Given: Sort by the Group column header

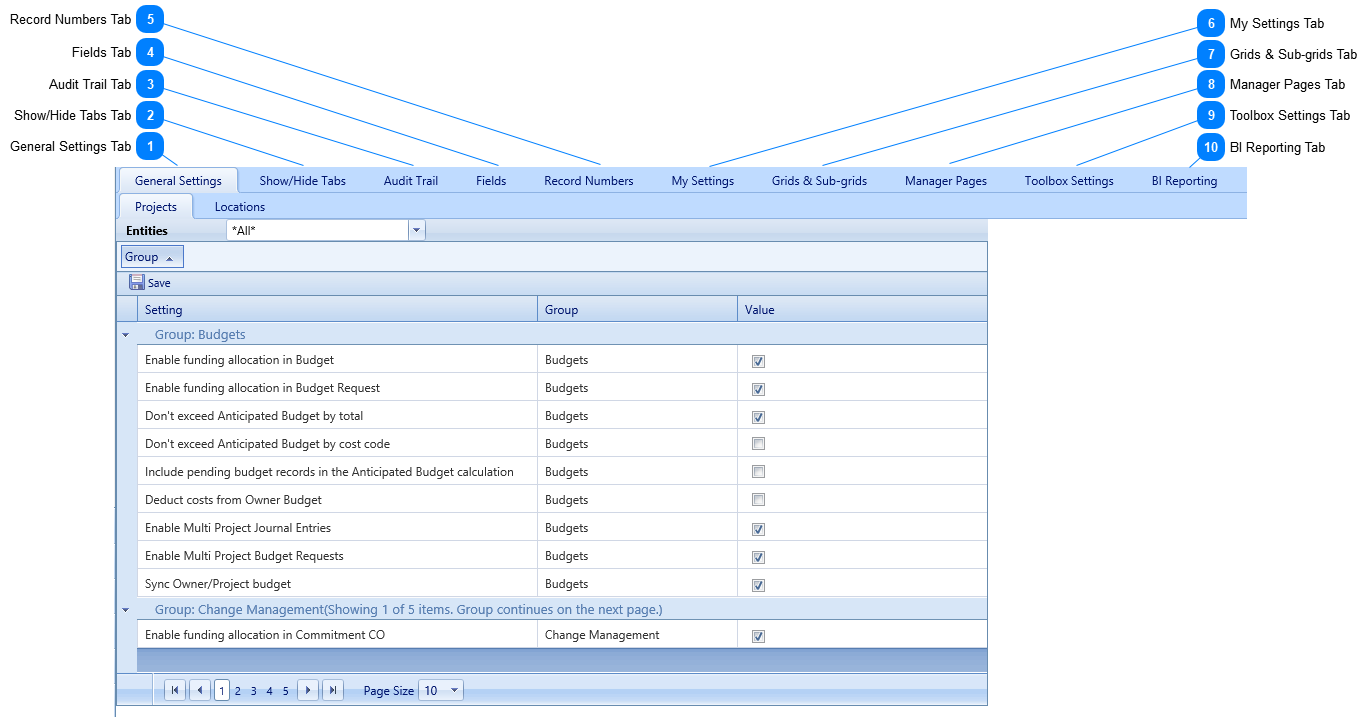Looking at the screenshot, I should click(x=637, y=309).
